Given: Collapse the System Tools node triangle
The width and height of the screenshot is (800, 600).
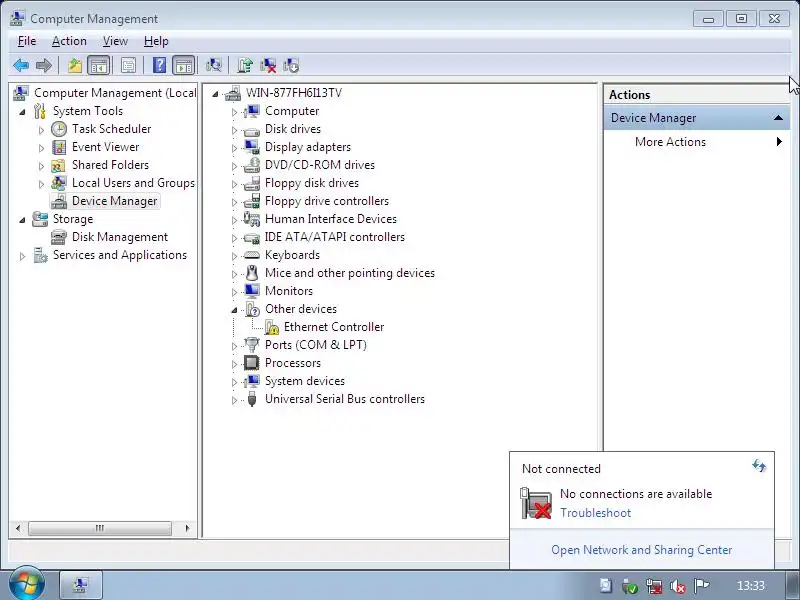Looking at the screenshot, I should coord(22,112).
